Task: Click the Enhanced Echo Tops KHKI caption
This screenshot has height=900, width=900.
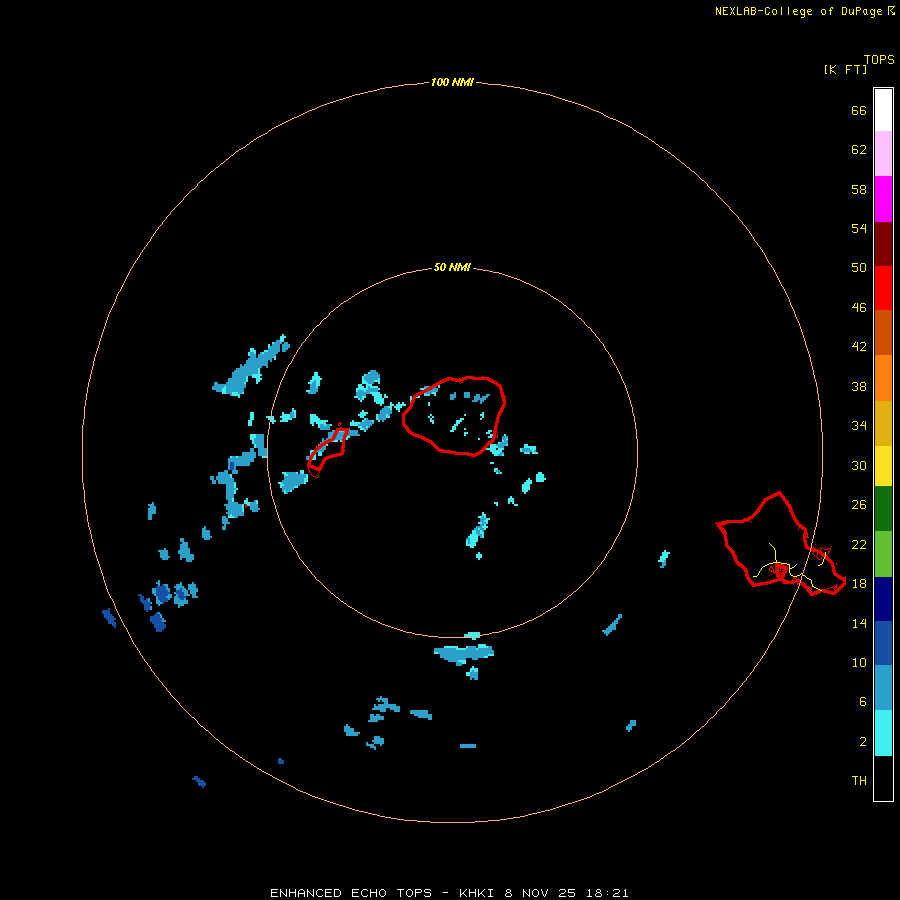Action: point(449,893)
